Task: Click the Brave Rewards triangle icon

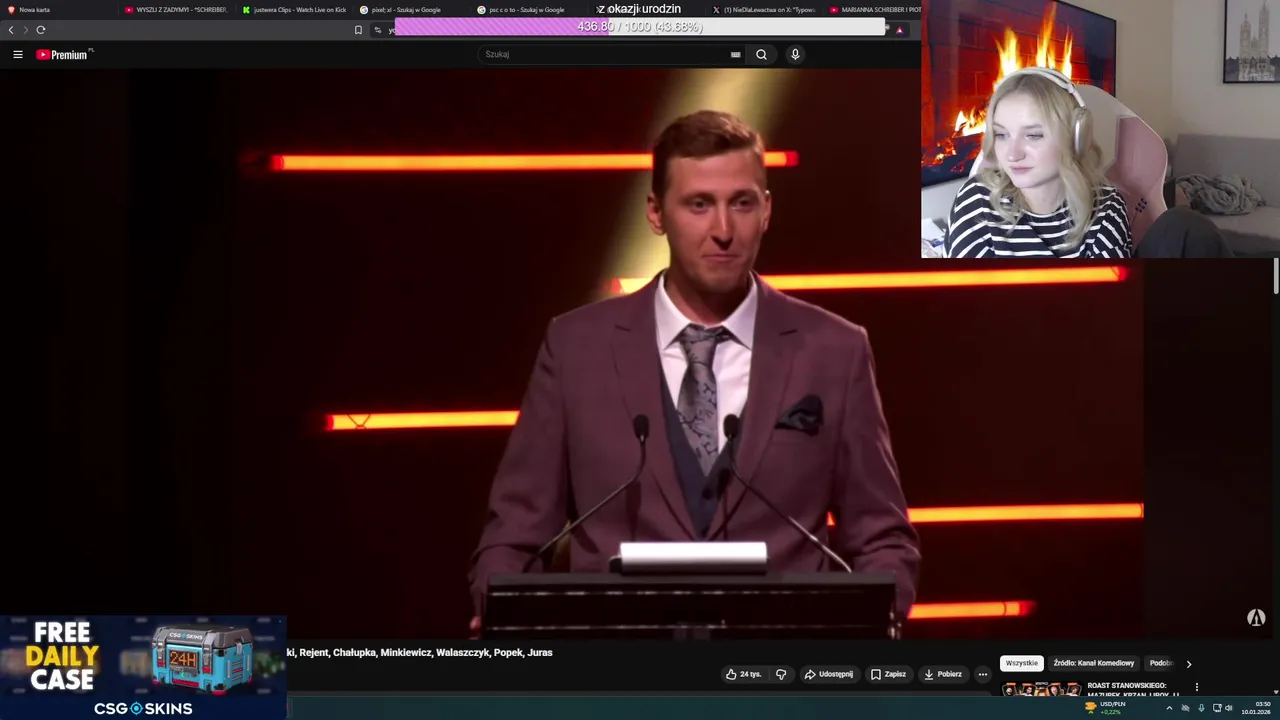Action: [x=899, y=30]
